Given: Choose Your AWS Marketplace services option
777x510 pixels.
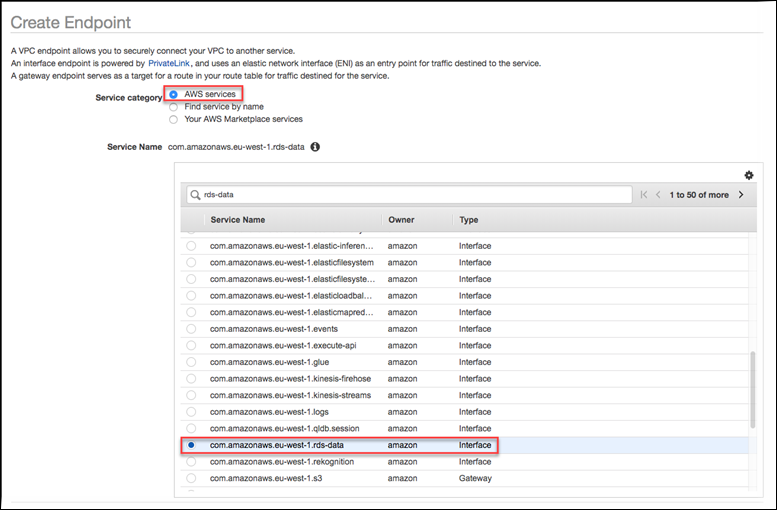Looking at the screenshot, I should click(x=174, y=119).
